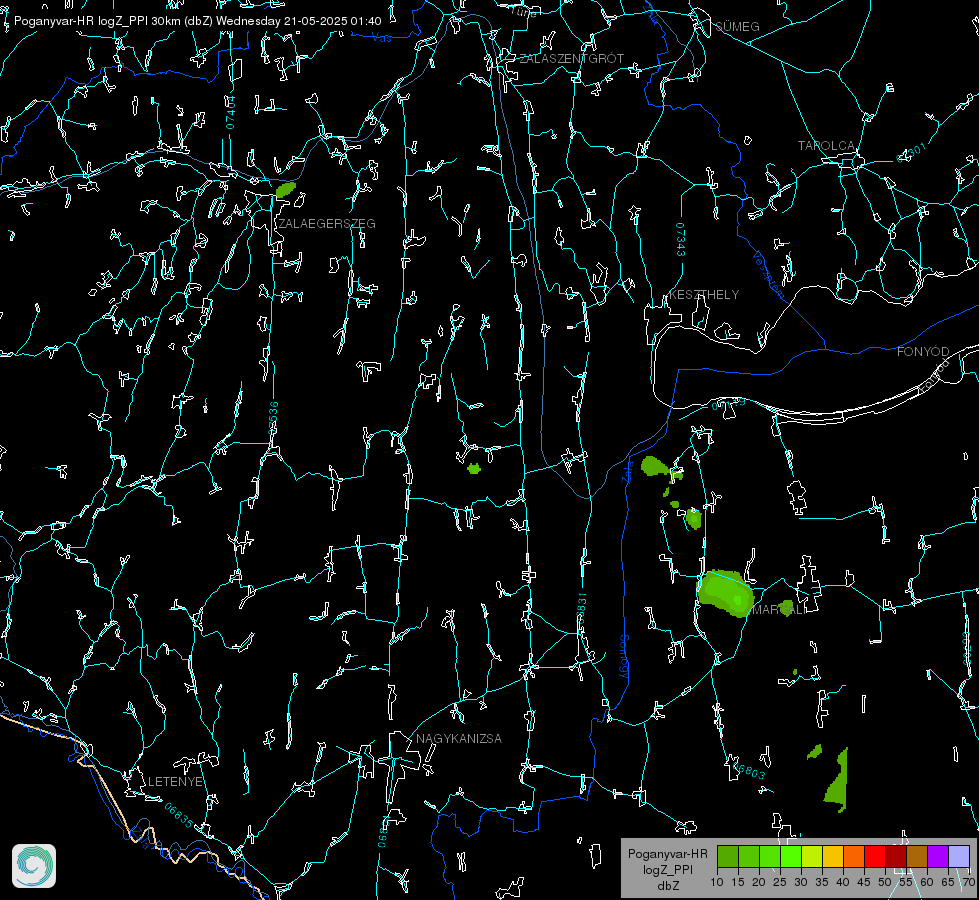The image size is (979, 900).
Task: Pick the yellow 35 dBZ legend swatch
Action: (833, 856)
